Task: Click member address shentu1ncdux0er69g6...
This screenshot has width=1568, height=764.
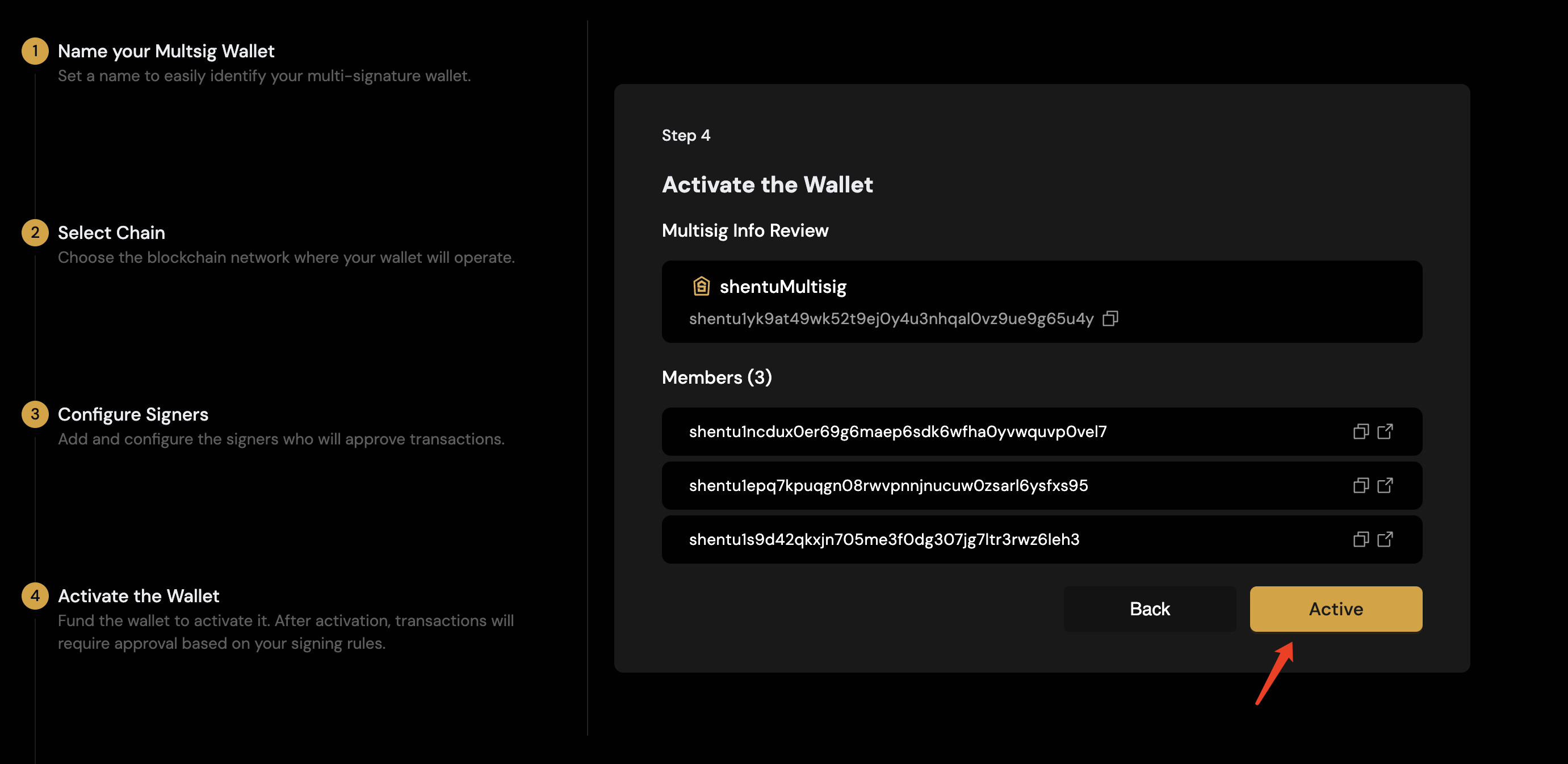Action: point(898,431)
